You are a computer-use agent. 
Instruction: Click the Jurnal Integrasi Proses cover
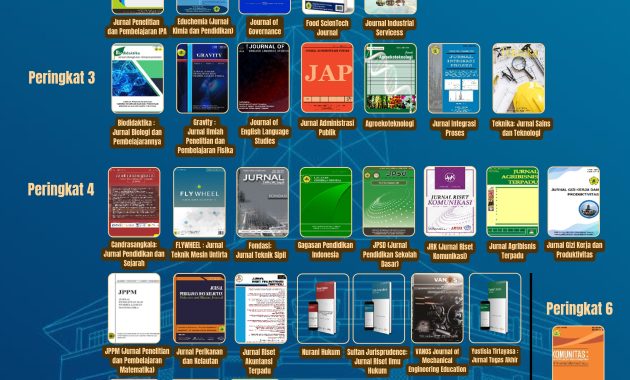pos(454,78)
